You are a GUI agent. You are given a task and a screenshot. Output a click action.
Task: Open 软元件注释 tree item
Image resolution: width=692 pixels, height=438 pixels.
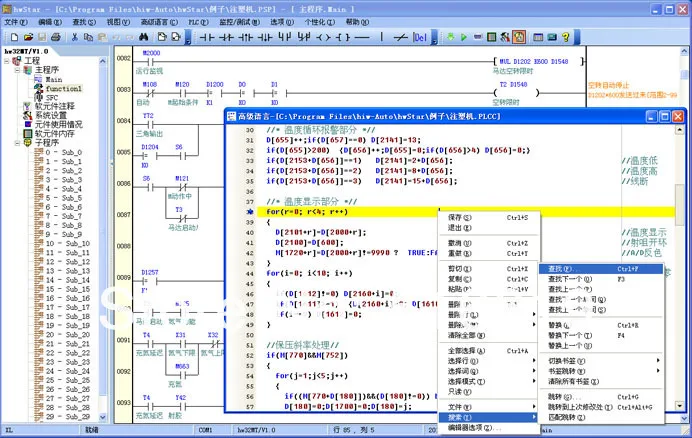click(55, 106)
